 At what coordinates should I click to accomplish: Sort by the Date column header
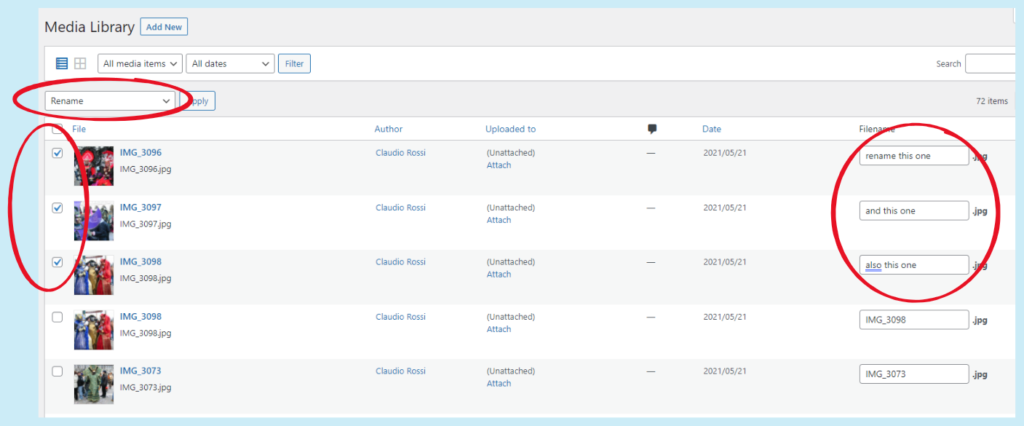click(x=712, y=129)
